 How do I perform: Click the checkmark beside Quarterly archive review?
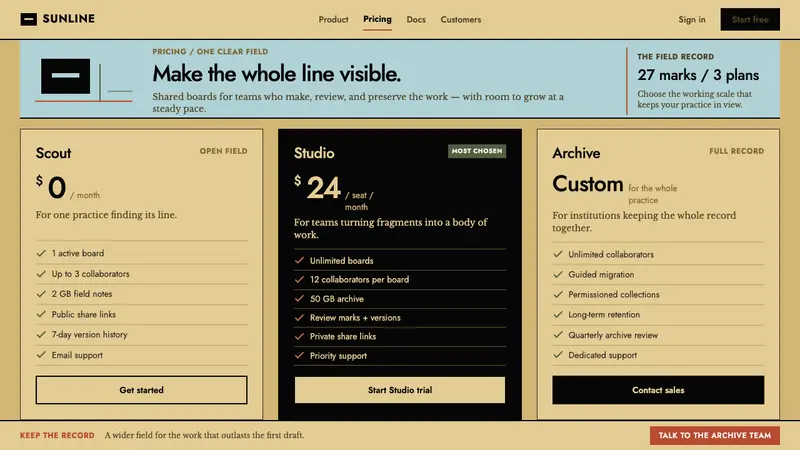pos(558,335)
